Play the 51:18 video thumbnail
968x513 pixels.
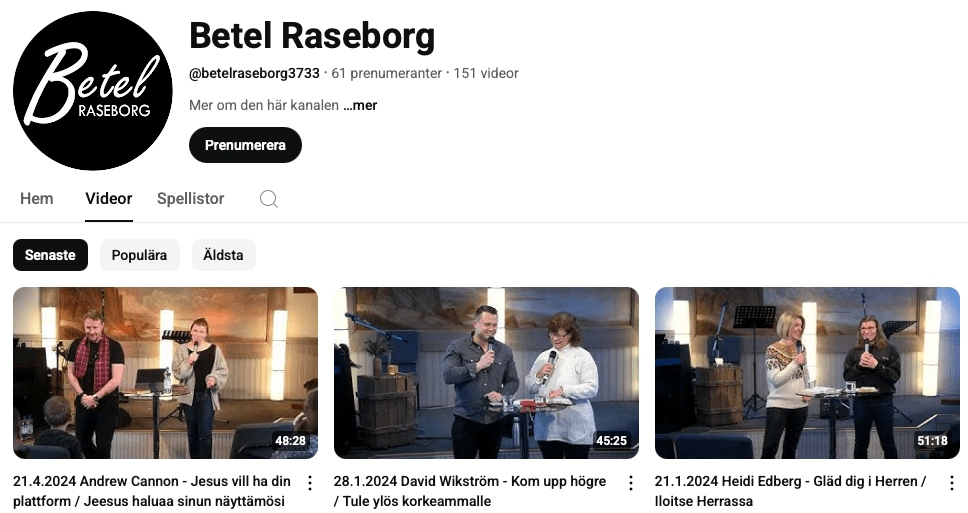click(x=807, y=373)
